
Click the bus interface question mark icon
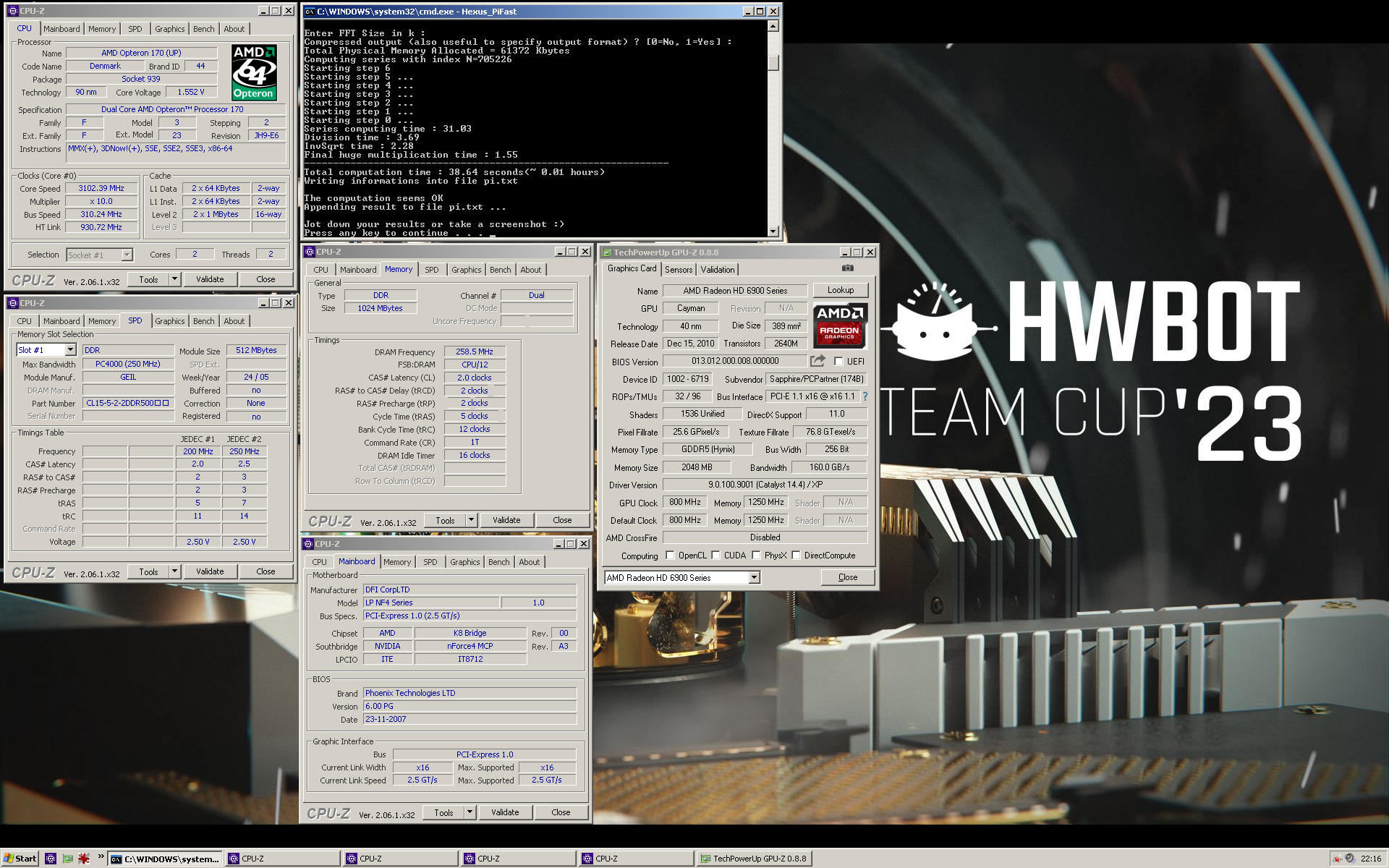865,396
